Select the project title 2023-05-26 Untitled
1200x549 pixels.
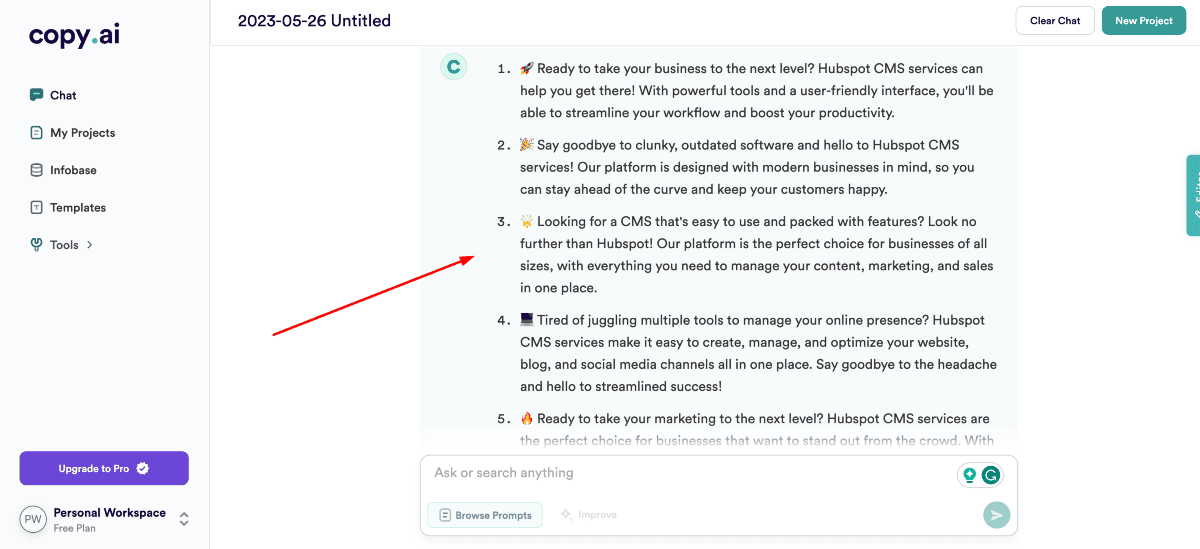pos(314,21)
